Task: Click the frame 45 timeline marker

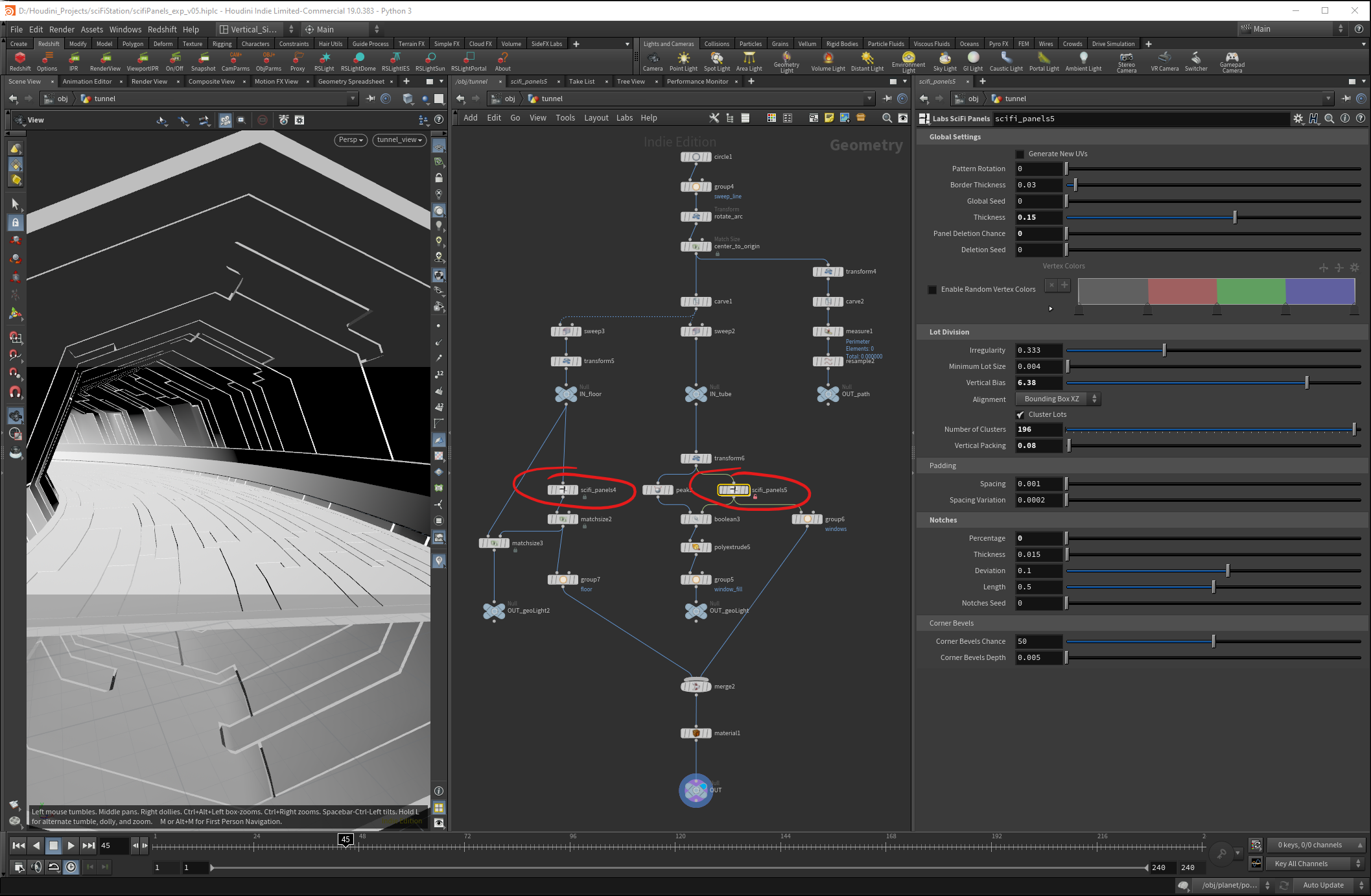Action: [346, 840]
